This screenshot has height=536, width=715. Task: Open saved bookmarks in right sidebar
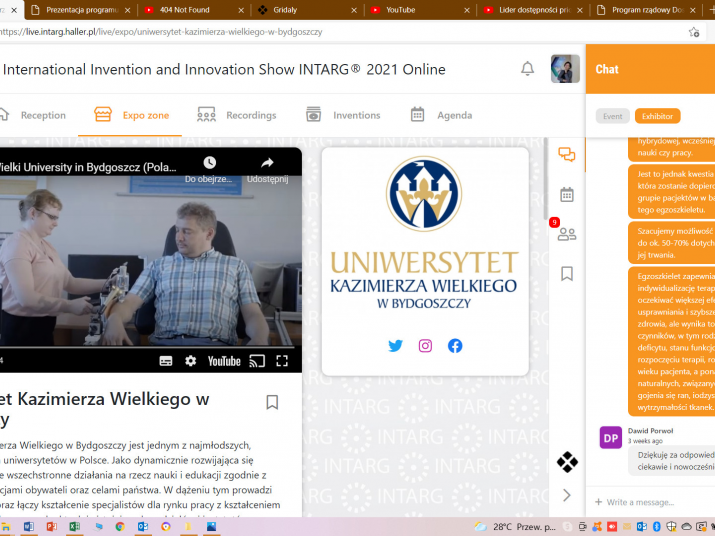tap(566, 273)
